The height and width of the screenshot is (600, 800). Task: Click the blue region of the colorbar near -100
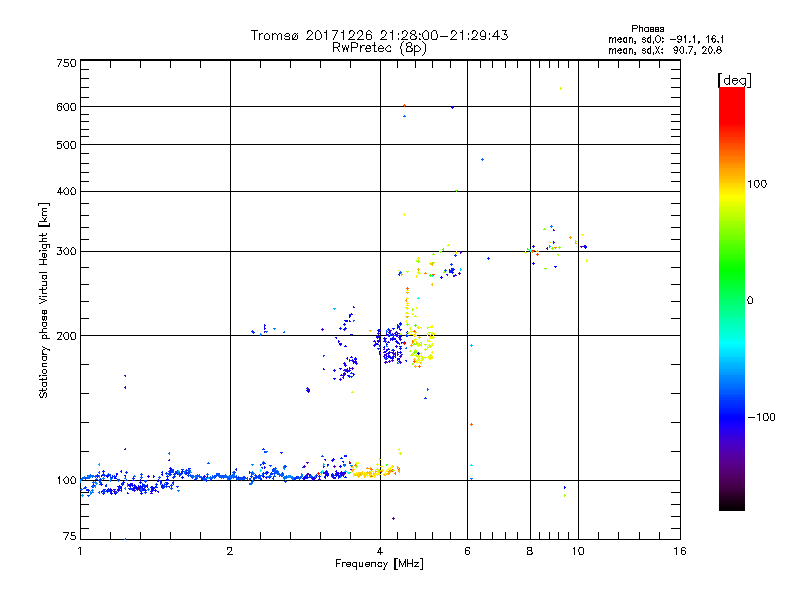[x=732, y=416]
